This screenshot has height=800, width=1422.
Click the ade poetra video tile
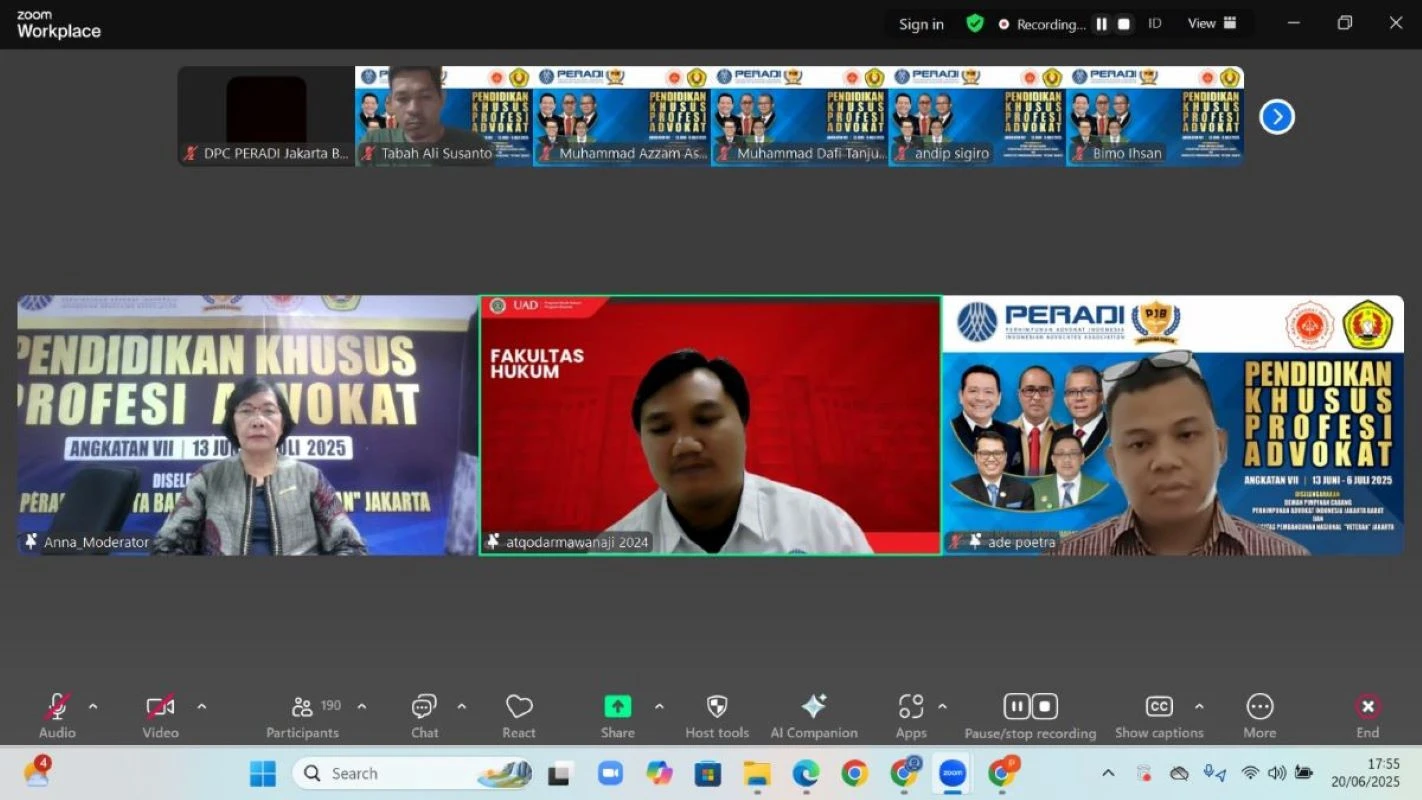point(1173,425)
